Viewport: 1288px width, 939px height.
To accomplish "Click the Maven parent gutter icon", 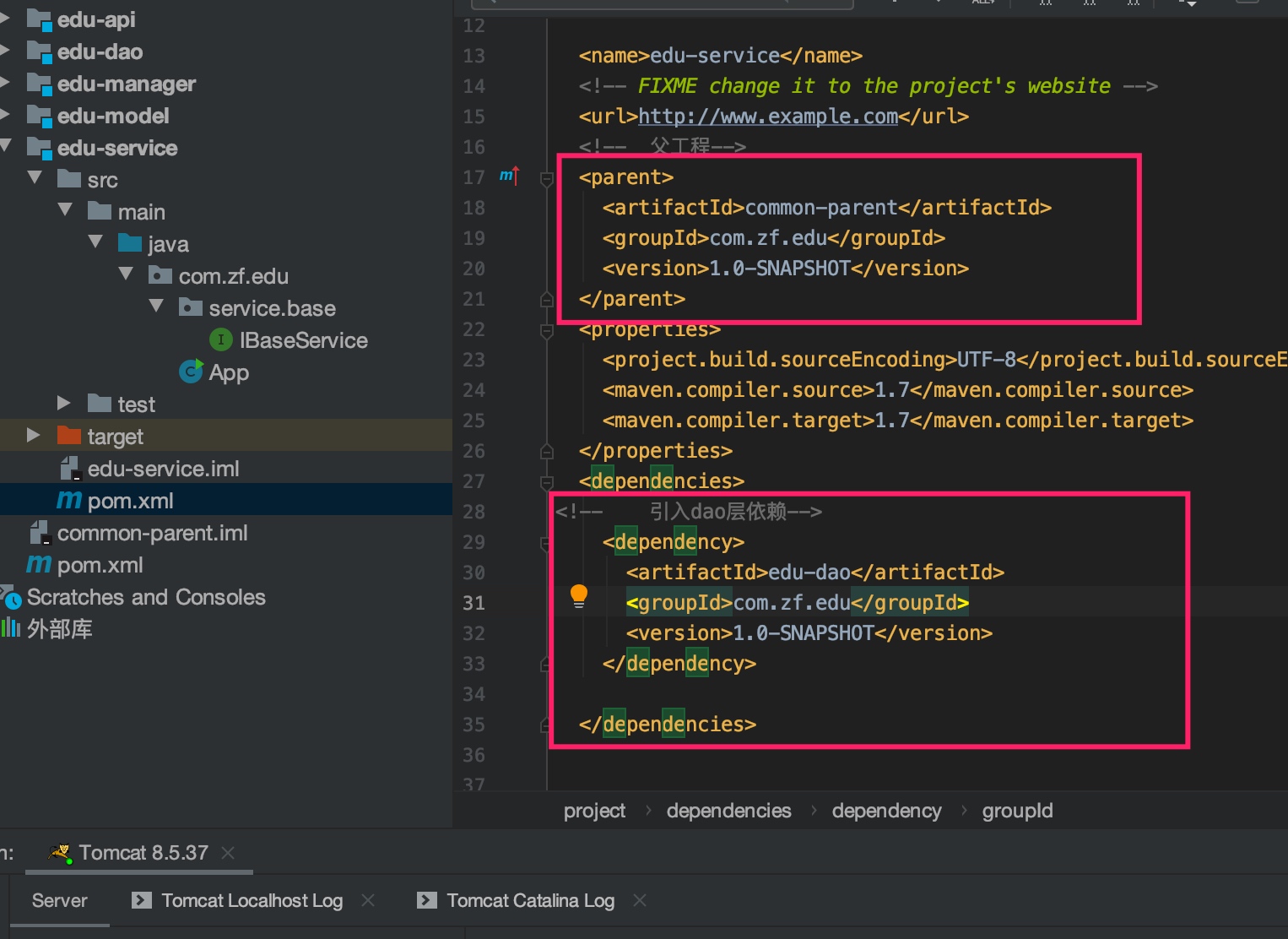I will click(508, 176).
